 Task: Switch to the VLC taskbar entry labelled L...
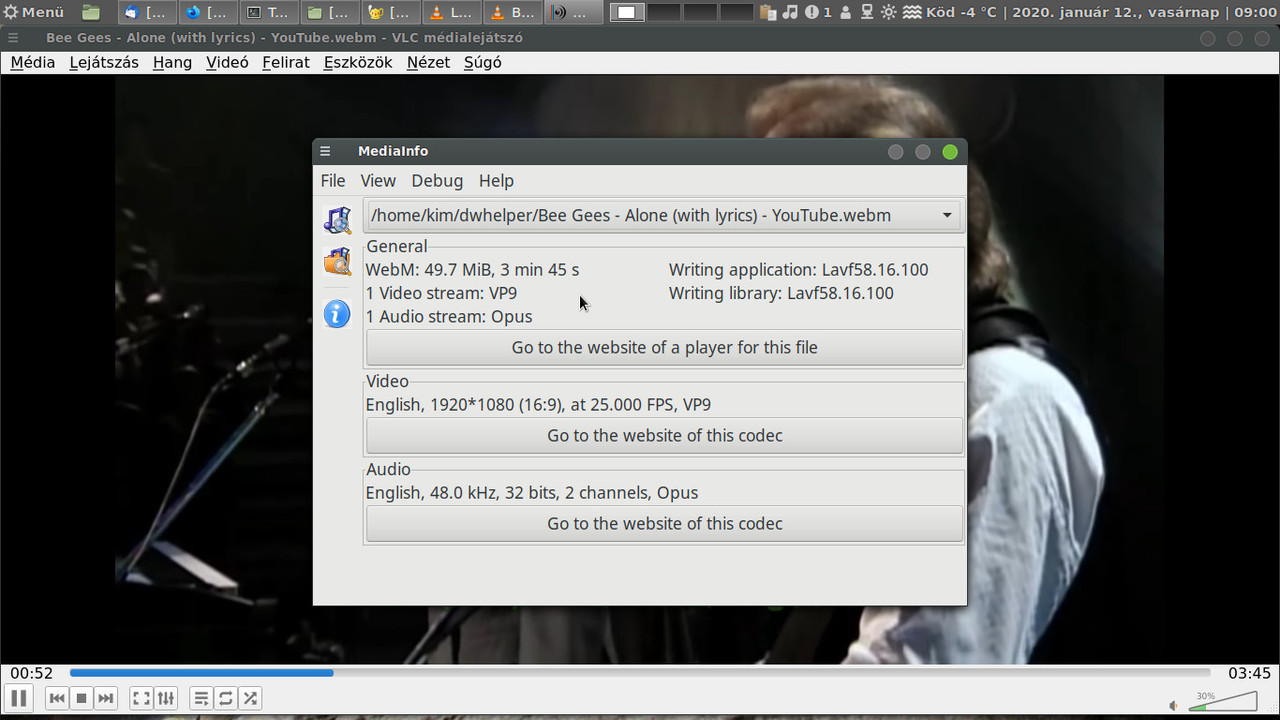pos(453,12)
